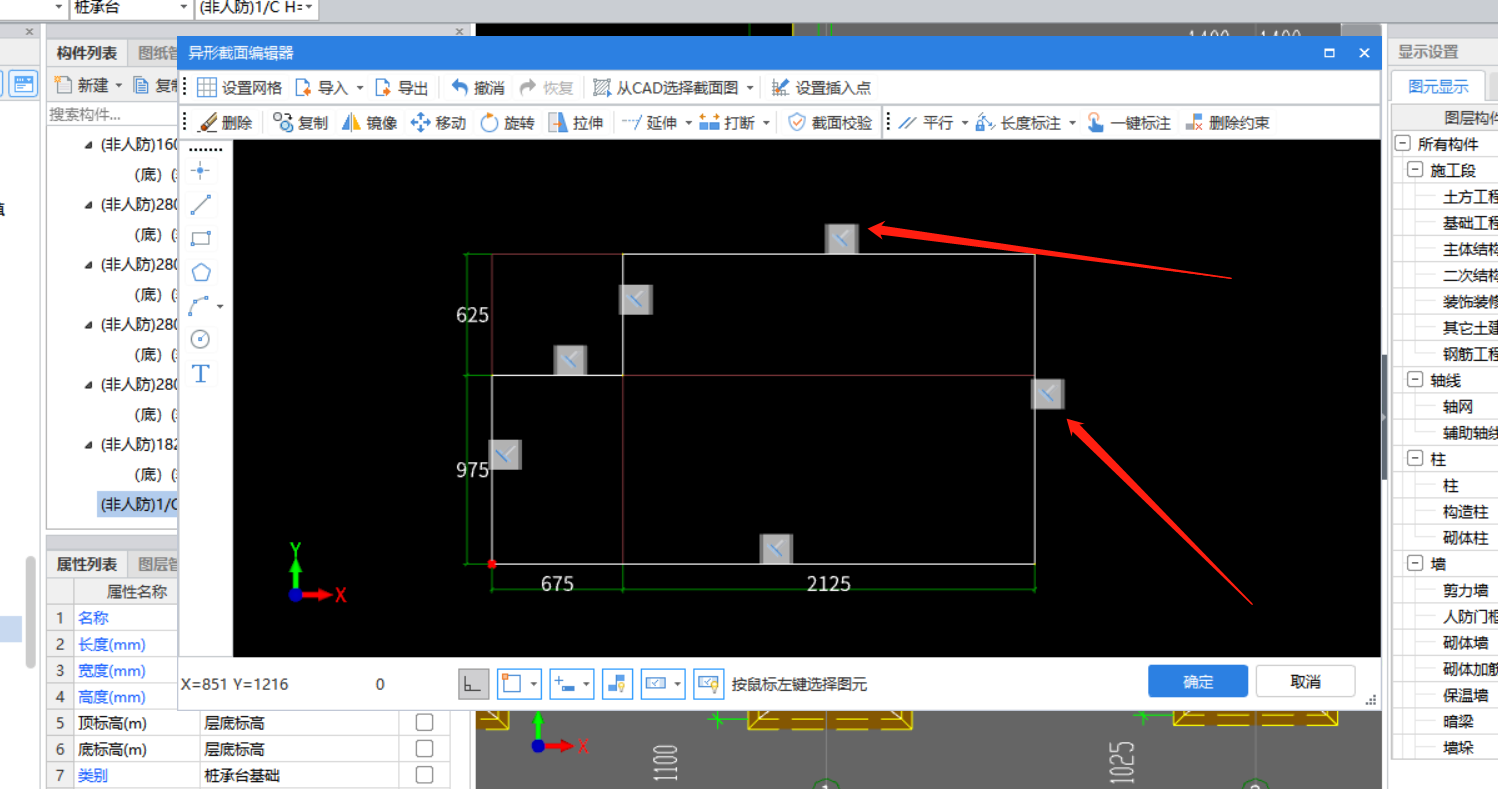Choose the 镜像 mirror tool
This screenshot has width=1498, height=789.
pos(369,123)
